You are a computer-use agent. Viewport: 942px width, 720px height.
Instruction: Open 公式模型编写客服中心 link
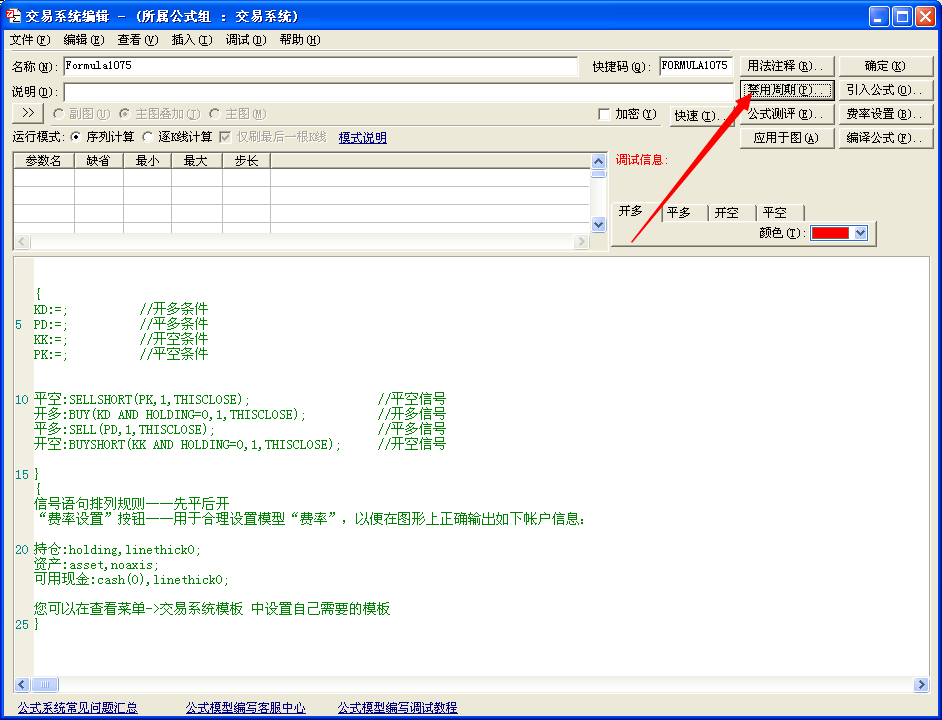click(245, 708)
